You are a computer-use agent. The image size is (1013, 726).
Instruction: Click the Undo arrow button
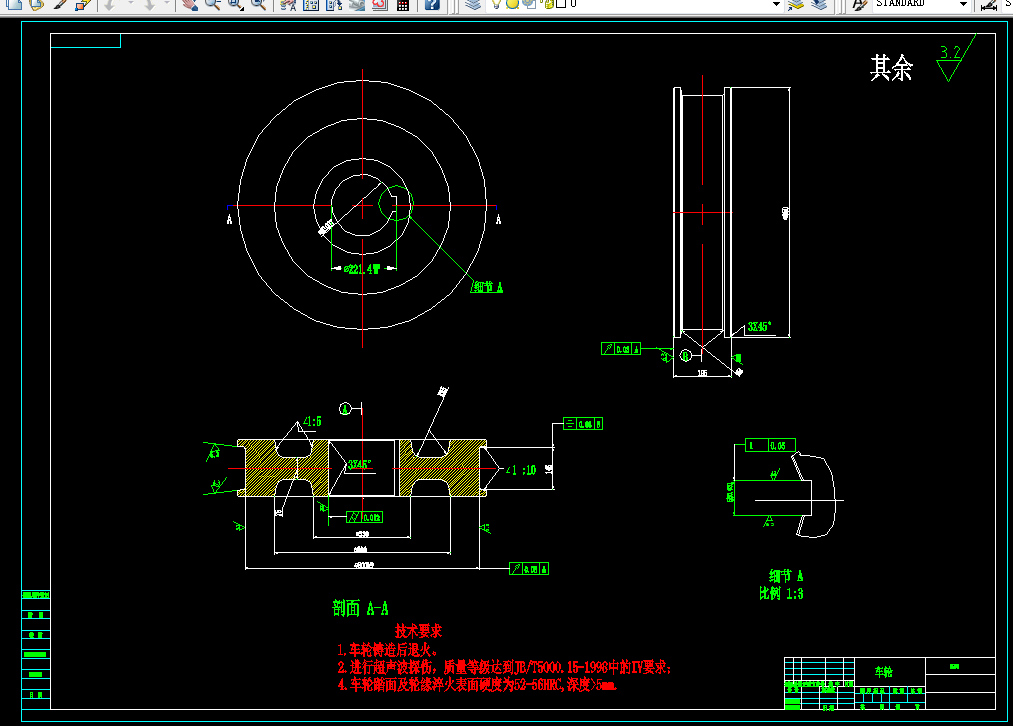pos(110,4)
